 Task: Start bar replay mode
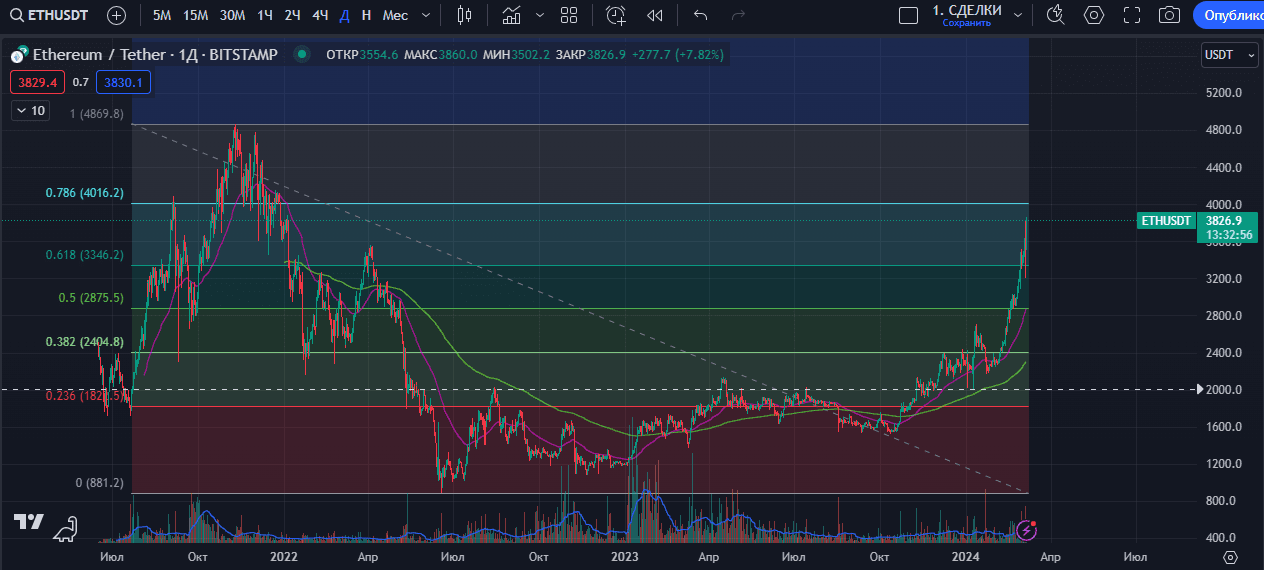(655, 15)
